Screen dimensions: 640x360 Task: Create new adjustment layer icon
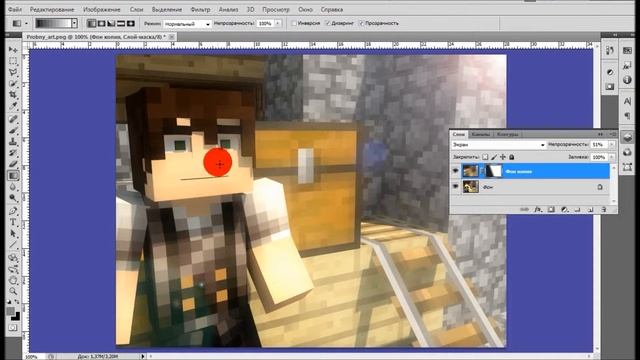564,209
